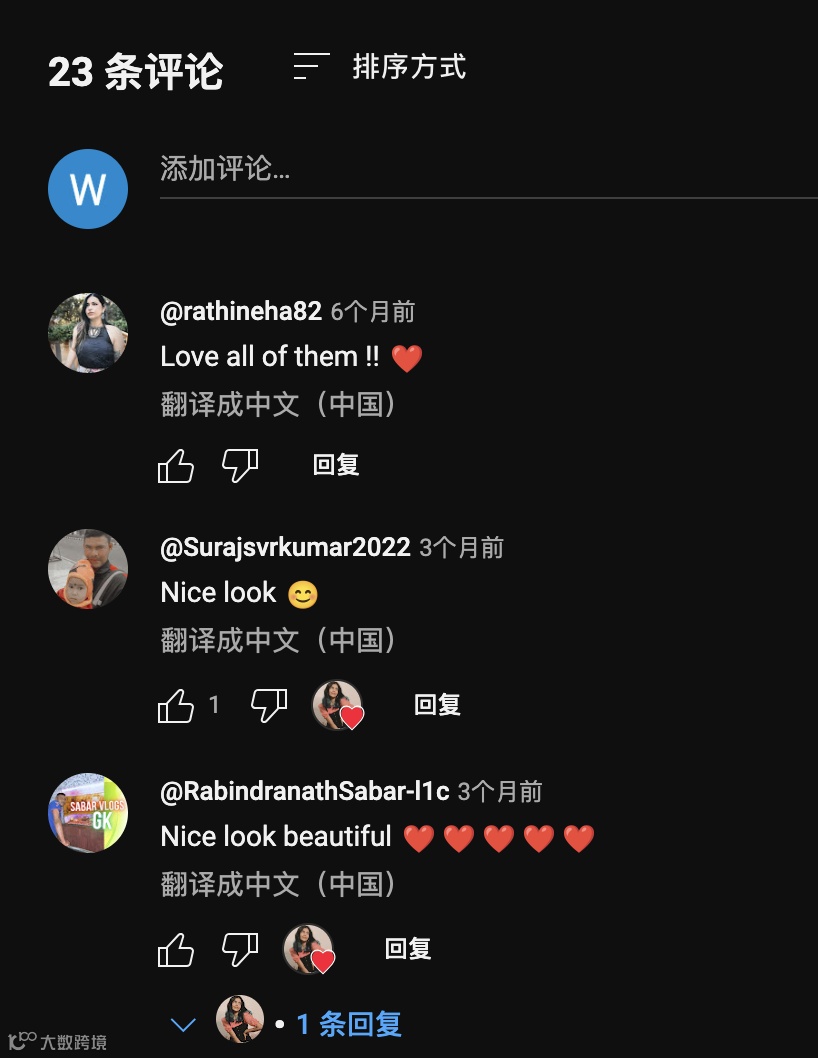
Task: Open the RabindranathSabar profile picture
Action: [88, 812]
